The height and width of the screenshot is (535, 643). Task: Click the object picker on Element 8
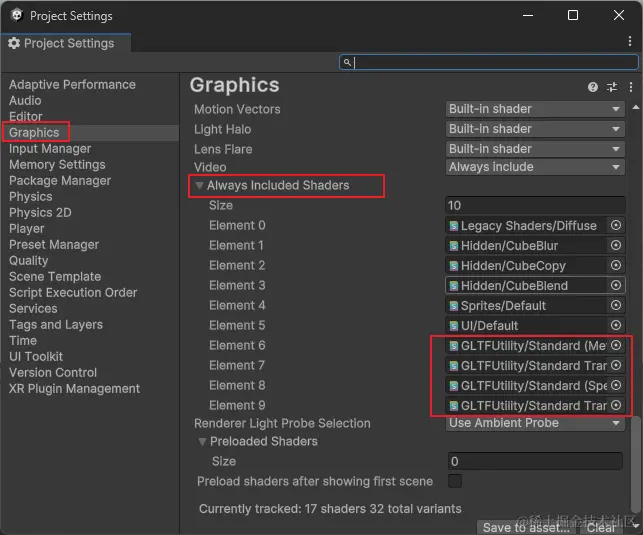[616, 385]
